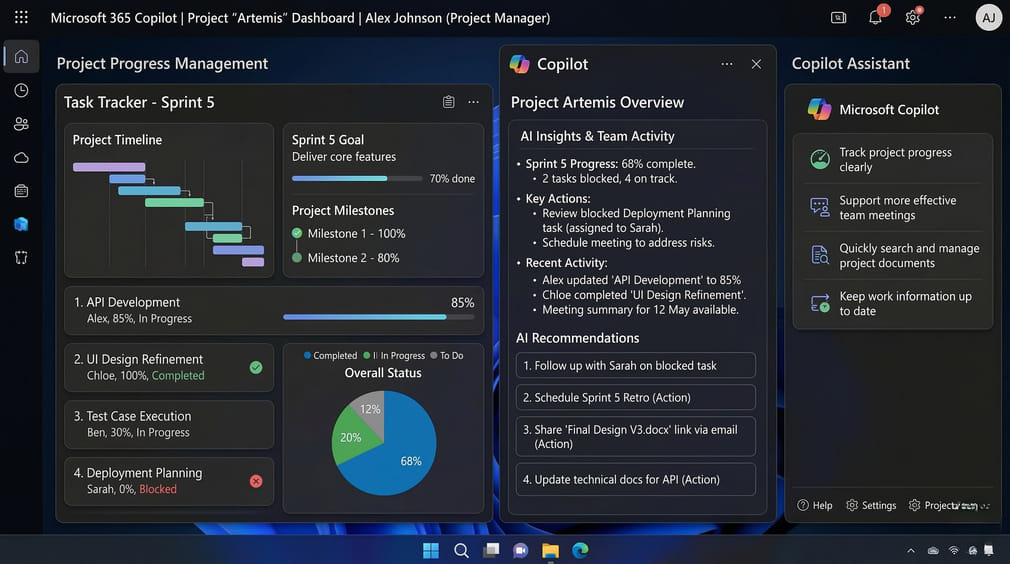The height and width of the screenshot is (564, 1010).
Task: Open the API Development task row
Action: point(274,310)
